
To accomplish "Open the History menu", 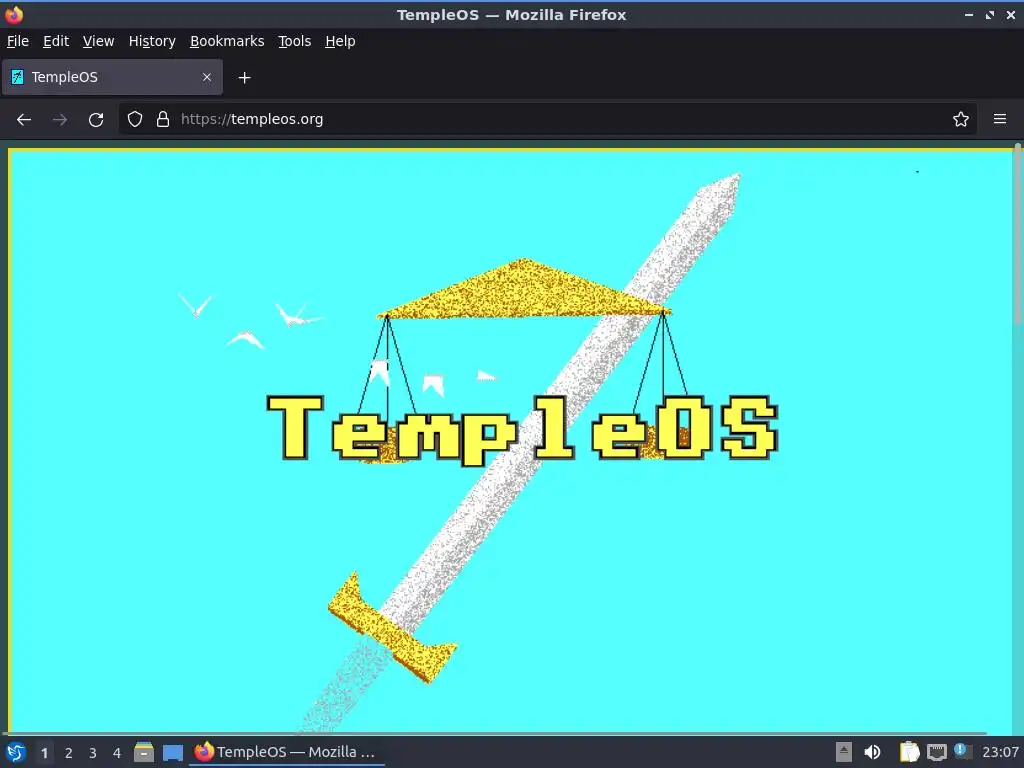I will [152, 41].
